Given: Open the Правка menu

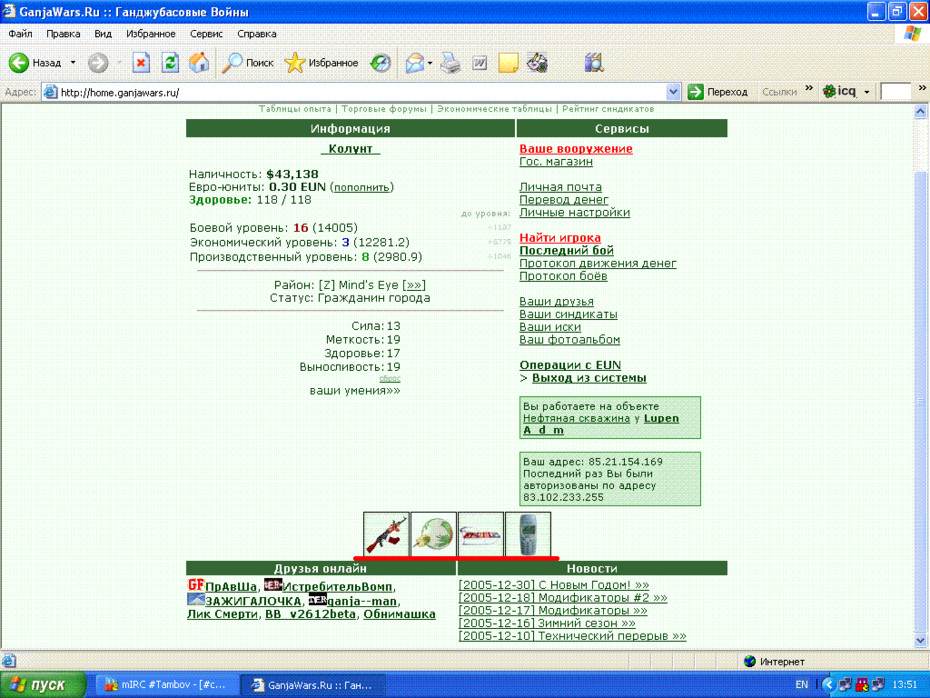Looking at the screenshot, I should pyautogui.click(x=63, y=34).
